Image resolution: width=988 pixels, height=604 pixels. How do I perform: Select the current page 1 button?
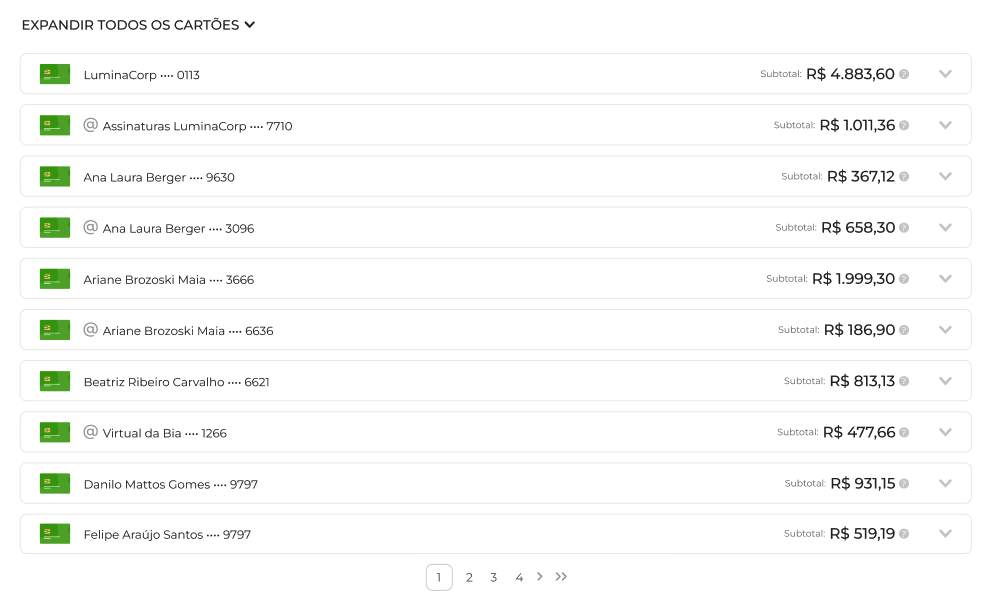coord(439,577)
